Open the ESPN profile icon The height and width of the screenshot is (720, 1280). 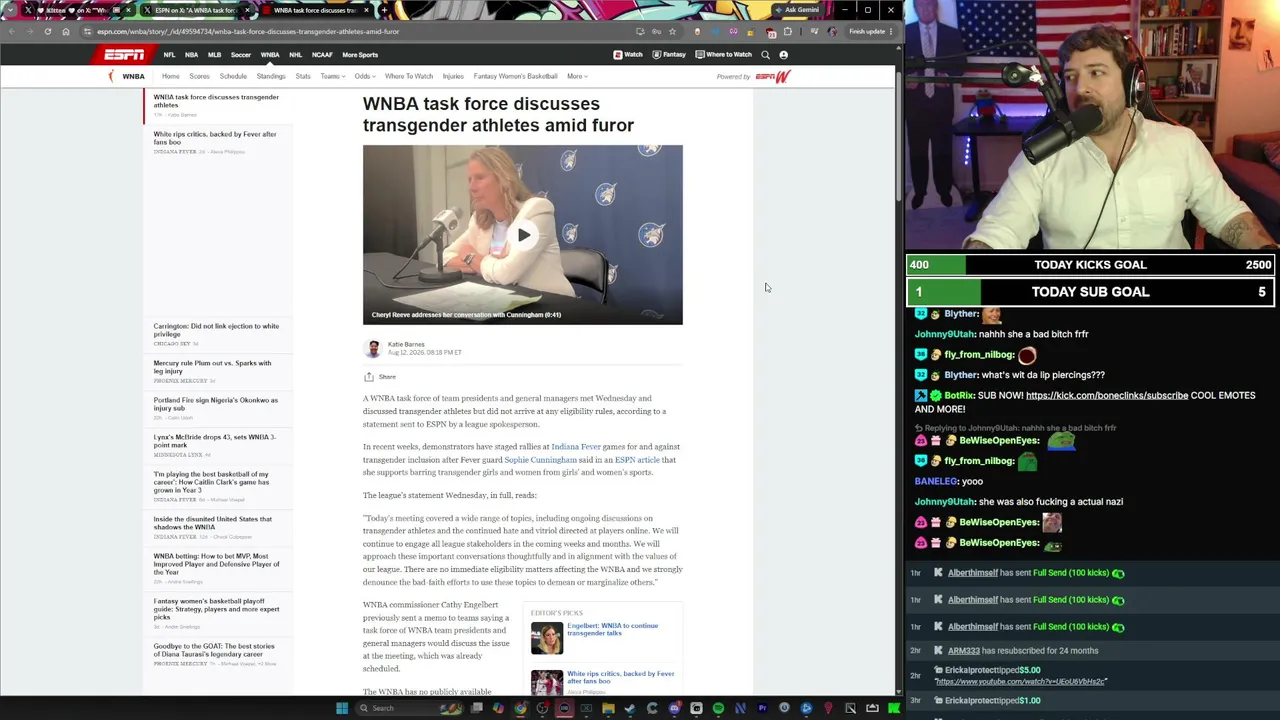784,55
